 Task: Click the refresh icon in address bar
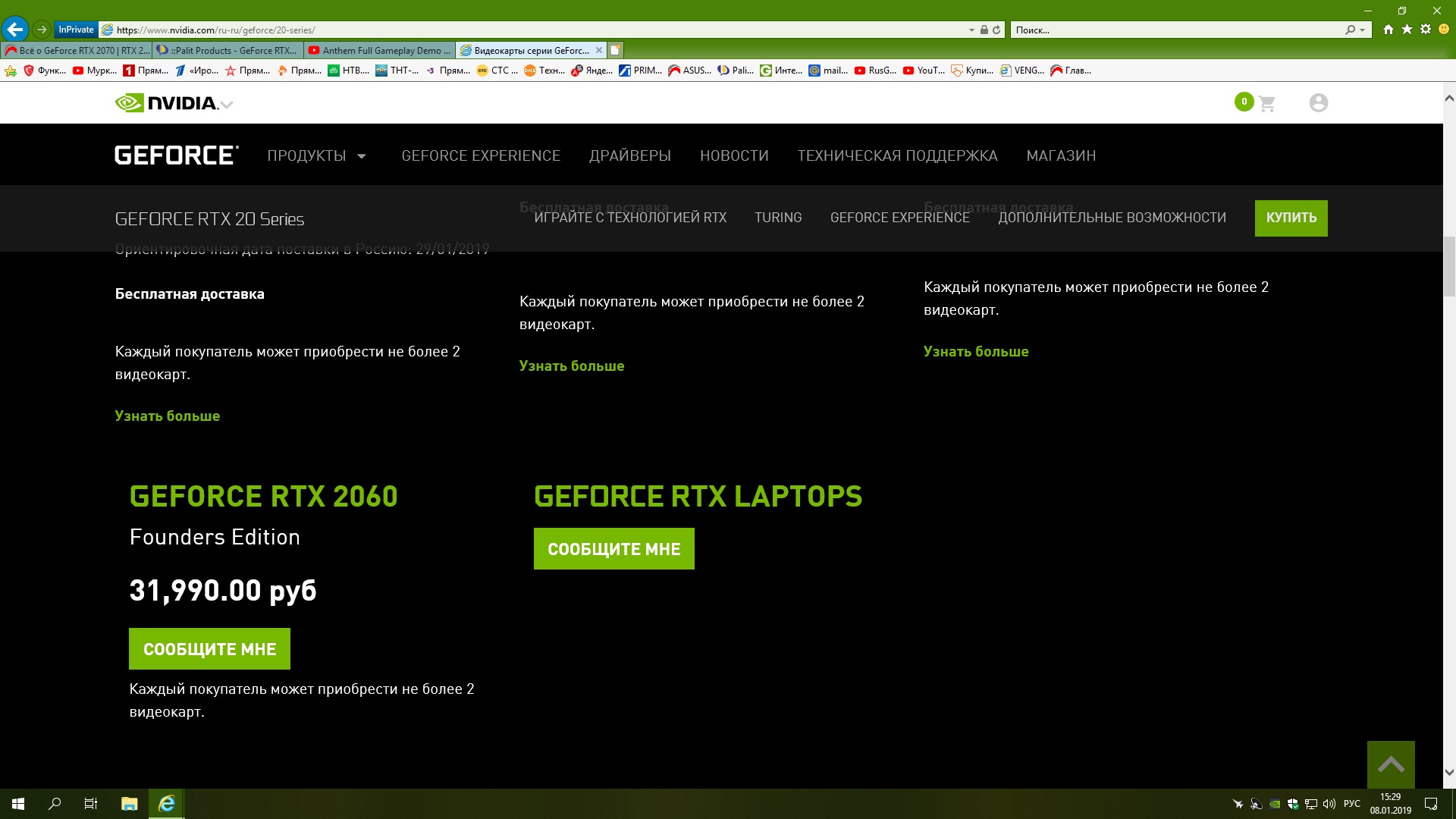(x=996, y=30)
